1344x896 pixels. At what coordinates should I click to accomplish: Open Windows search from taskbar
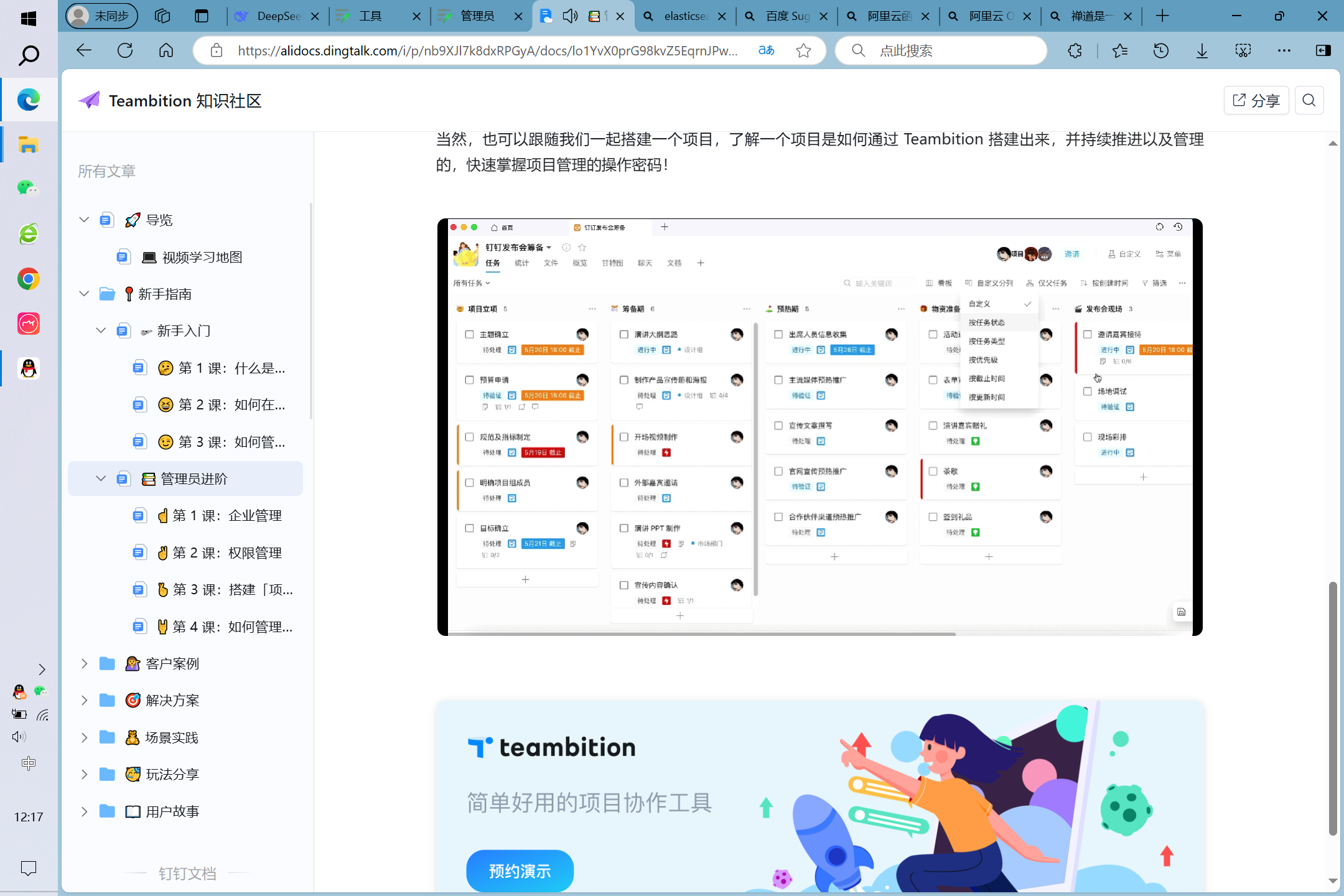pyautogui.click(x=29, y=56)
